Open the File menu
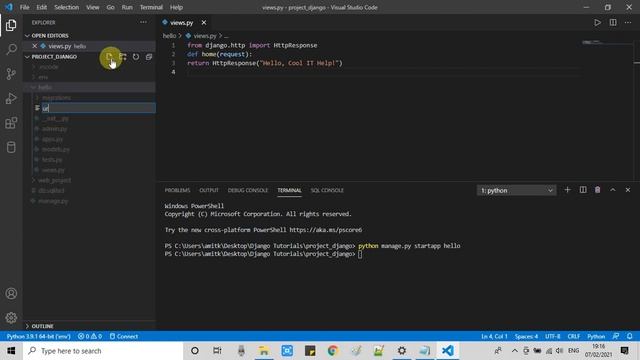Viewport: 640px width, 360px height. point(24,7)
